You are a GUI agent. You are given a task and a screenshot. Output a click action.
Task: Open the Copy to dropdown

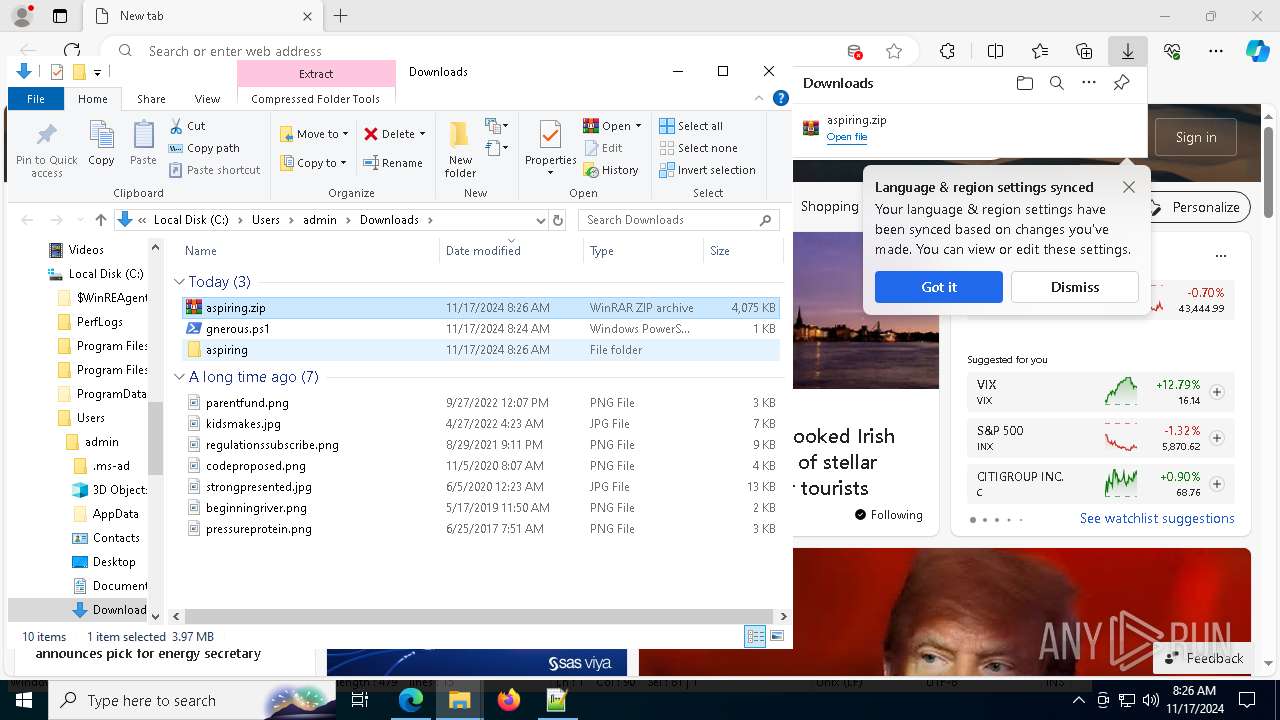[313, 163]
